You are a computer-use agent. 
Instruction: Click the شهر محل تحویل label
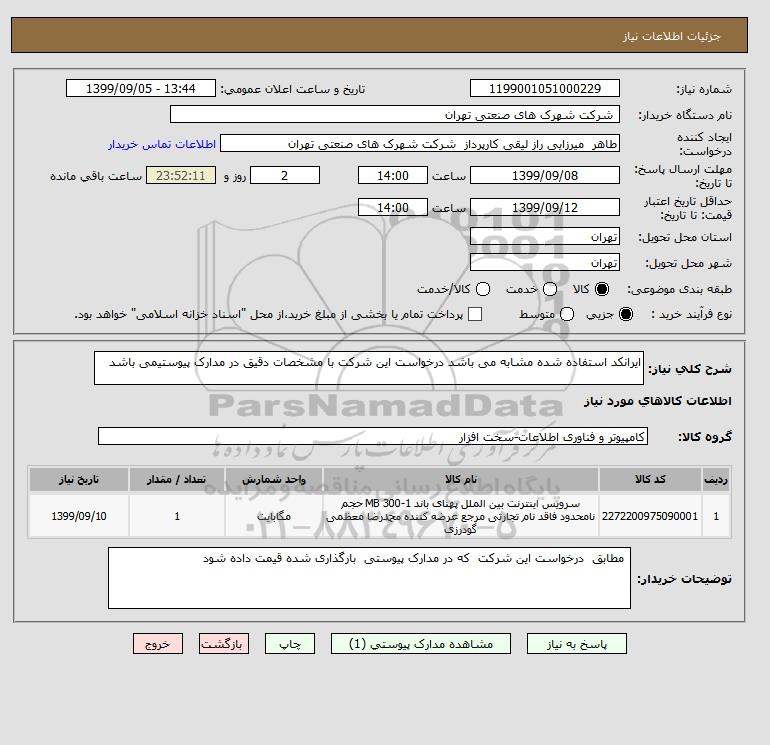pyautogui.click(x=688, y=263)
